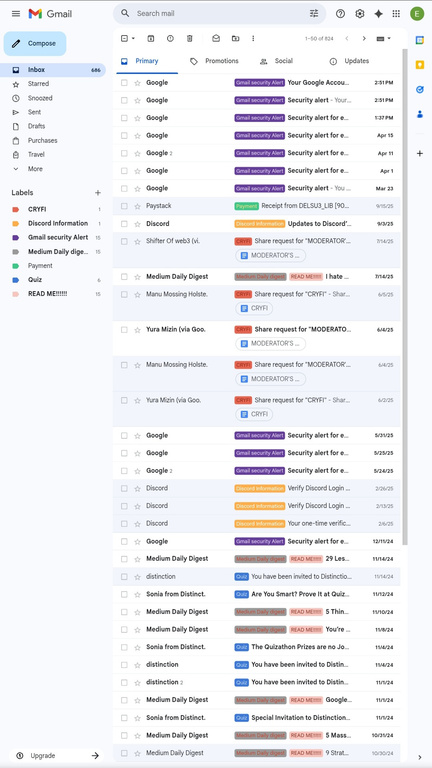The image size is (432, 768).
Task: Open the account avatar E
Action: coord(417,14)
